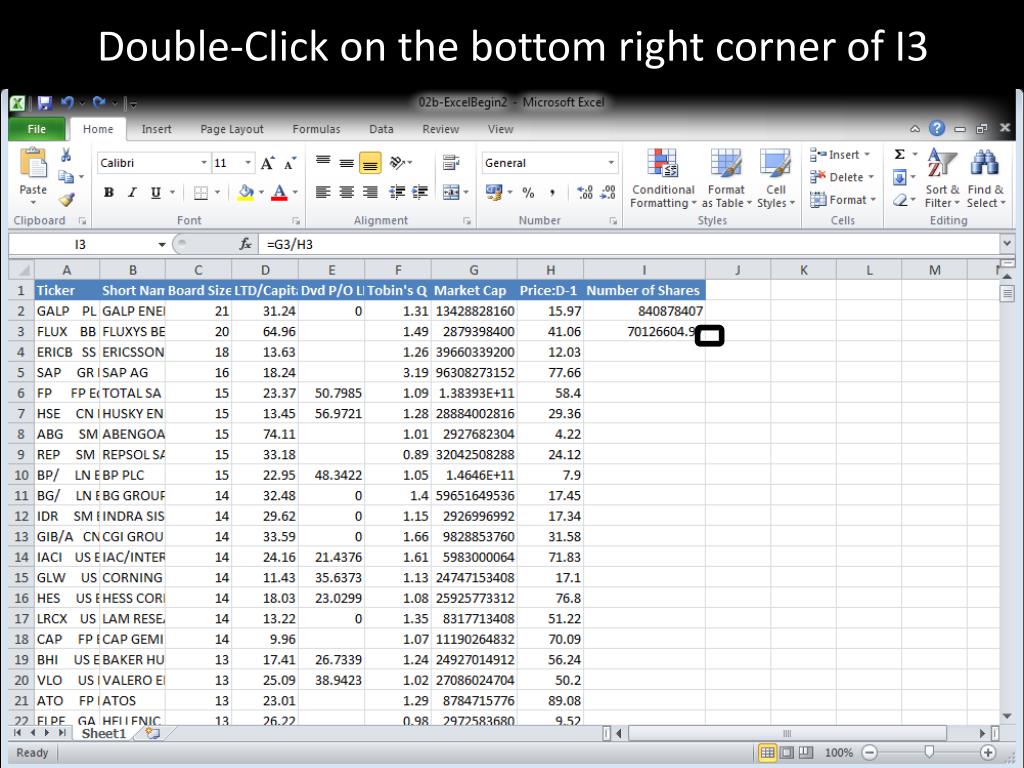Click the zoom slider handle
1024x768 pixels.
click(x=929, y=752)
